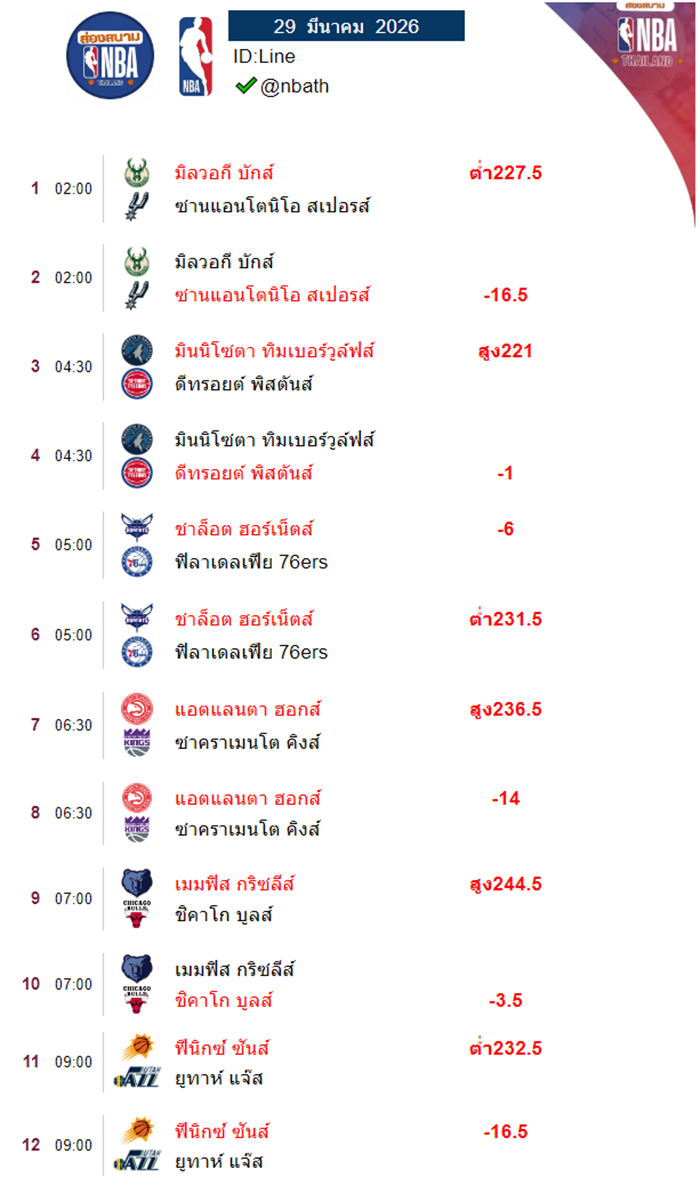
Task: Click the Charlotte Hornets logo in row 5
Action: pyautogui.click(x=136, y=528)
